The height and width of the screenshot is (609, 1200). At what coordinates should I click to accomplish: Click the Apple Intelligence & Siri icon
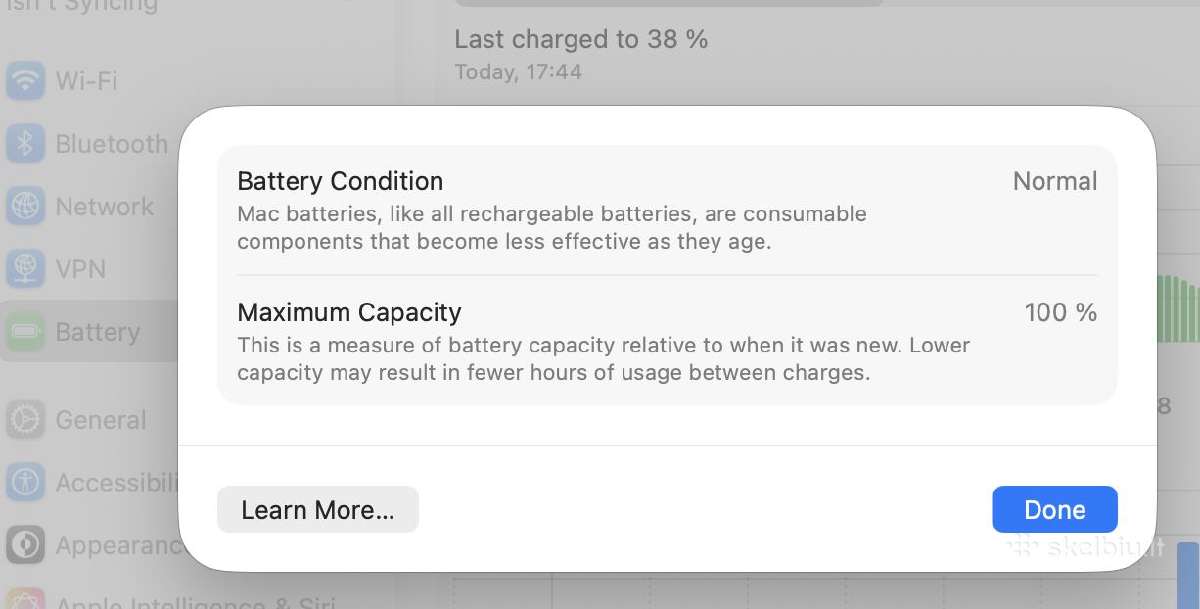click(x=25, y=600)
